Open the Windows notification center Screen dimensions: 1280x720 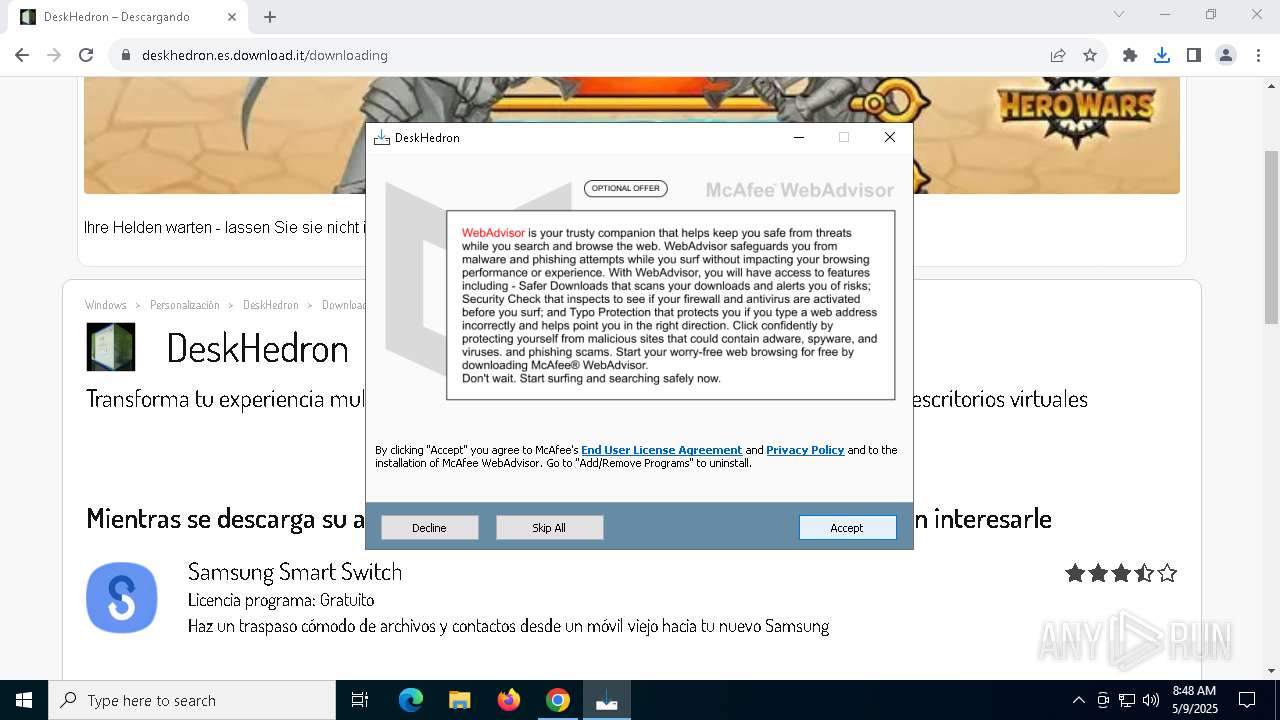1247,700
